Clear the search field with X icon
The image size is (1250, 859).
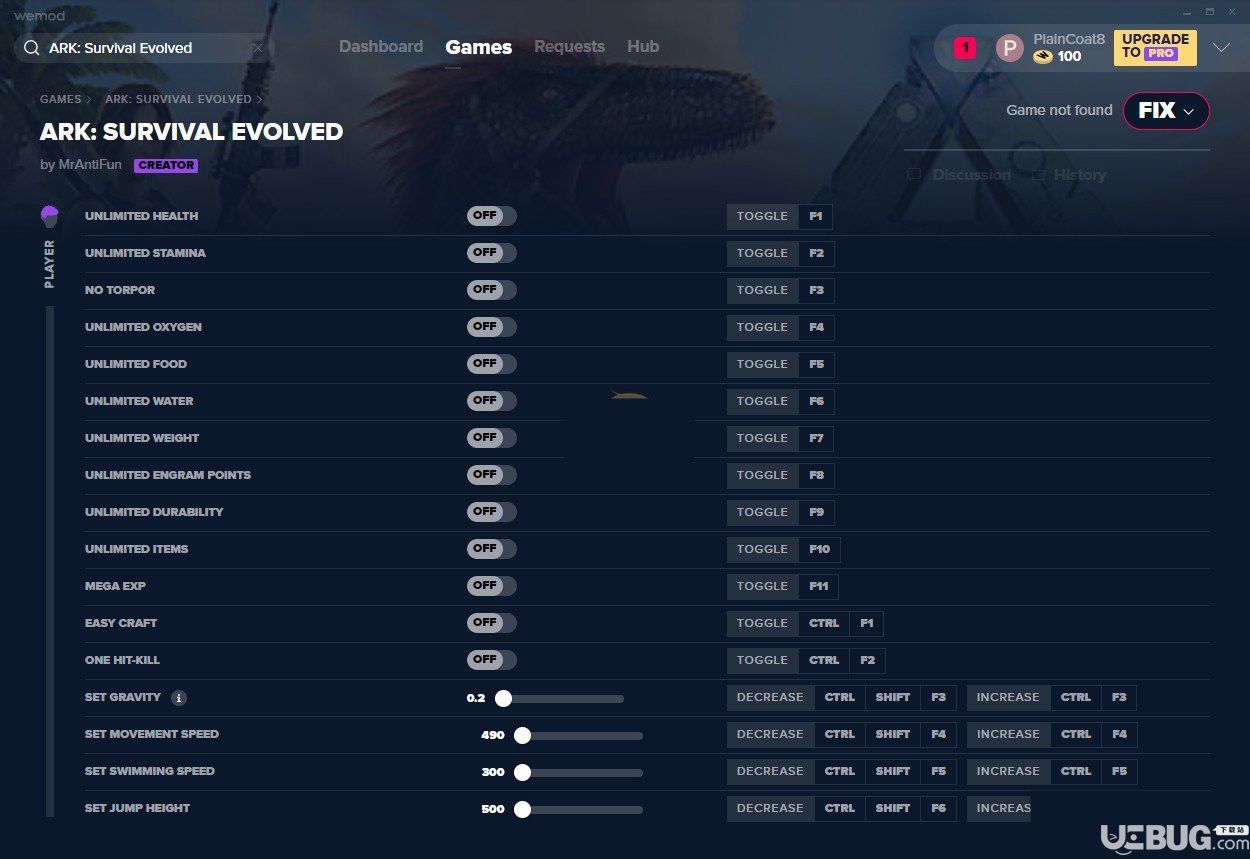click(257, 48)
